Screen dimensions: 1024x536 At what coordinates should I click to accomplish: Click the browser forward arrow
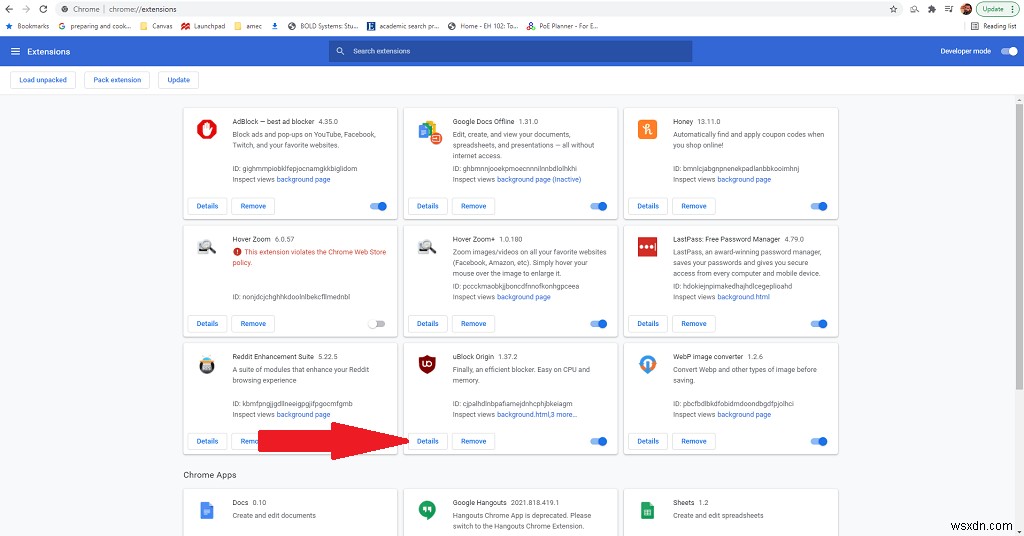26,9
